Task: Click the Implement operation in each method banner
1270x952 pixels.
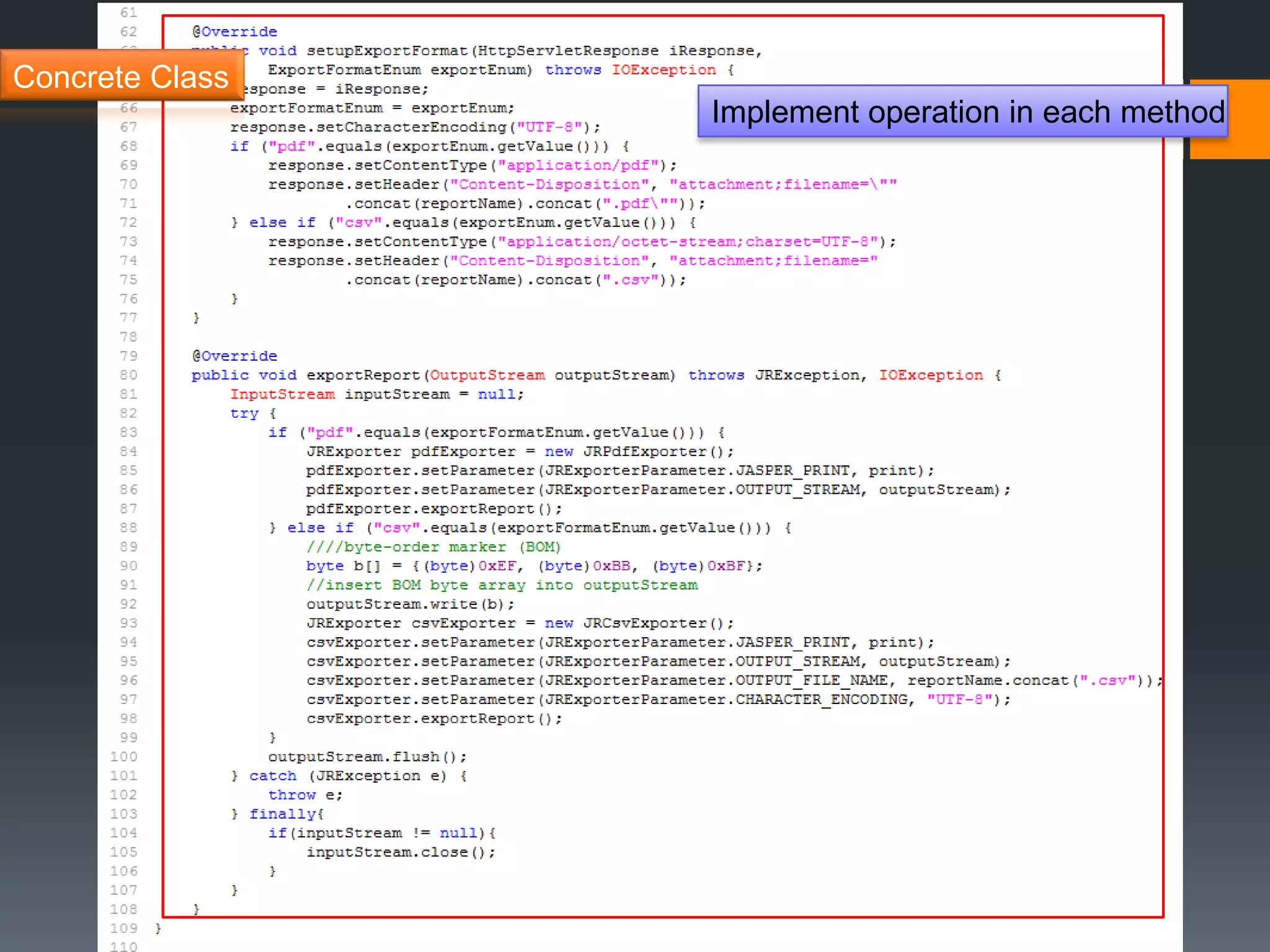Action: point(962,112)
